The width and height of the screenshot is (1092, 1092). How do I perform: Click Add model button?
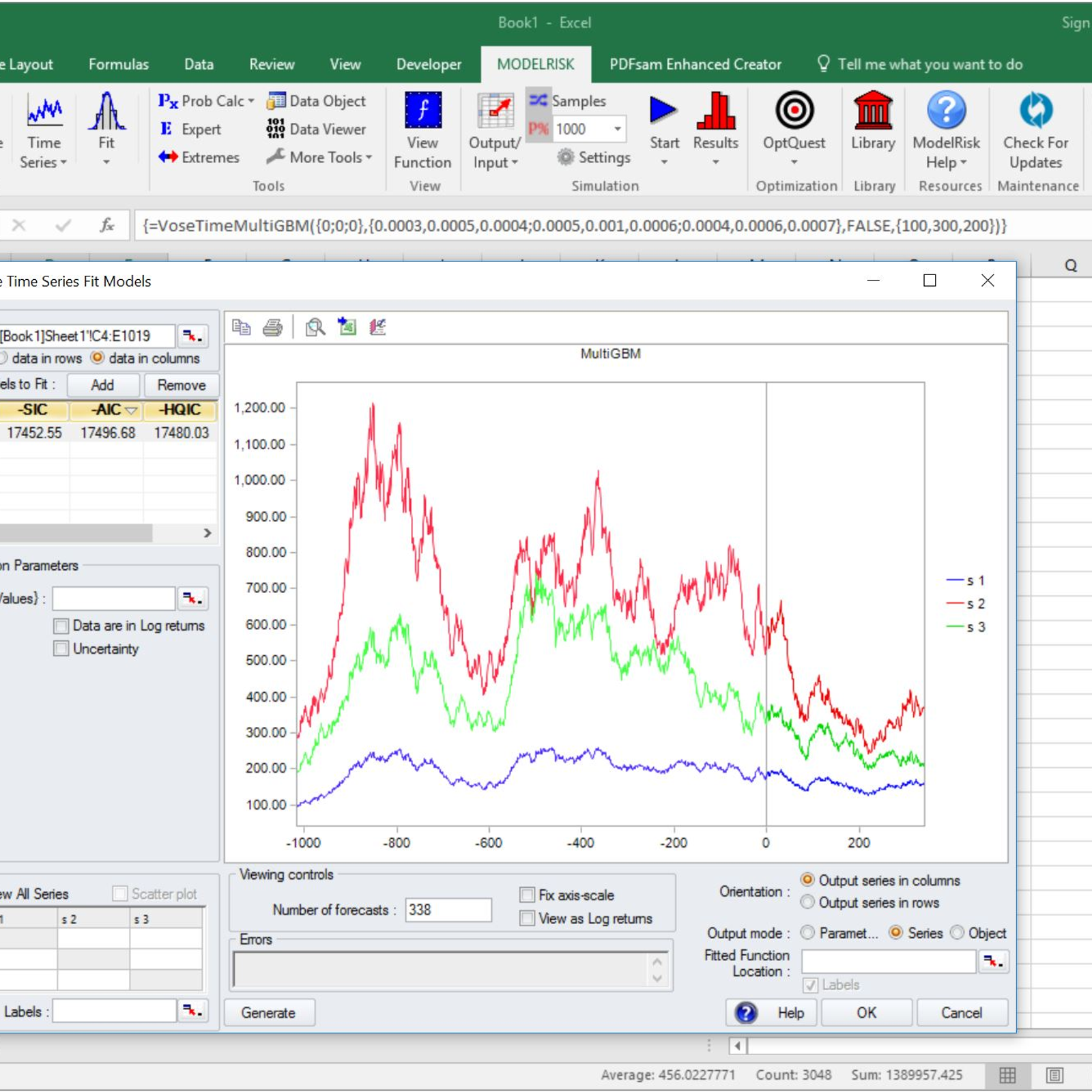point(103,385)
